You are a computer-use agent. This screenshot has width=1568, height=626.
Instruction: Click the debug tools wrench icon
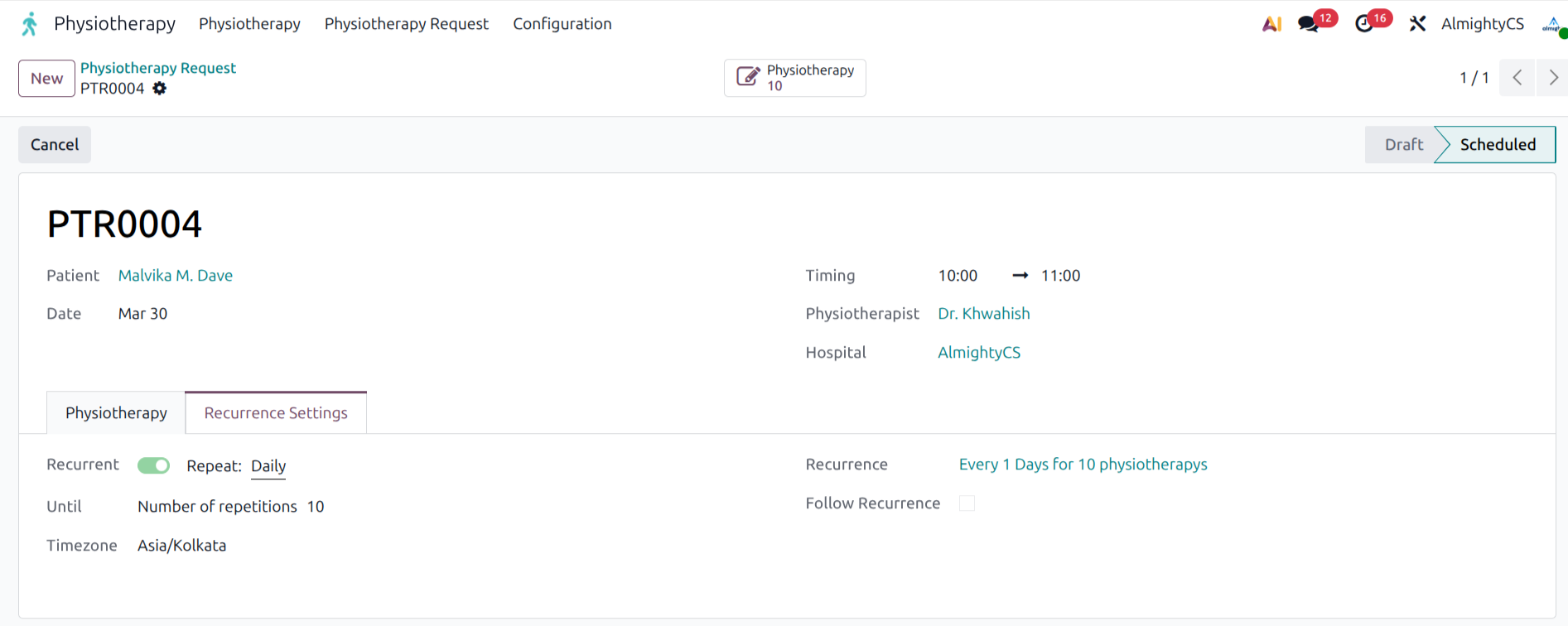pyautogui.click(x=1417, y=24)
